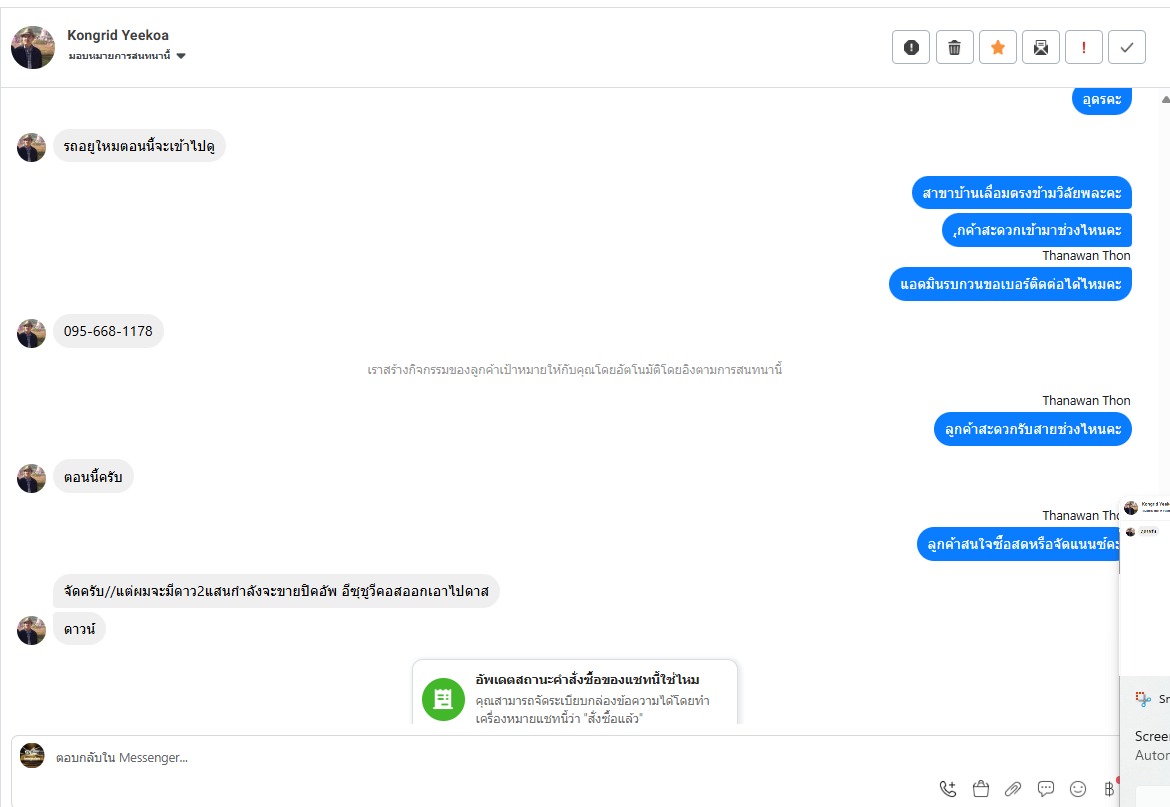Click the baht payment icon

pos(1109,788)
